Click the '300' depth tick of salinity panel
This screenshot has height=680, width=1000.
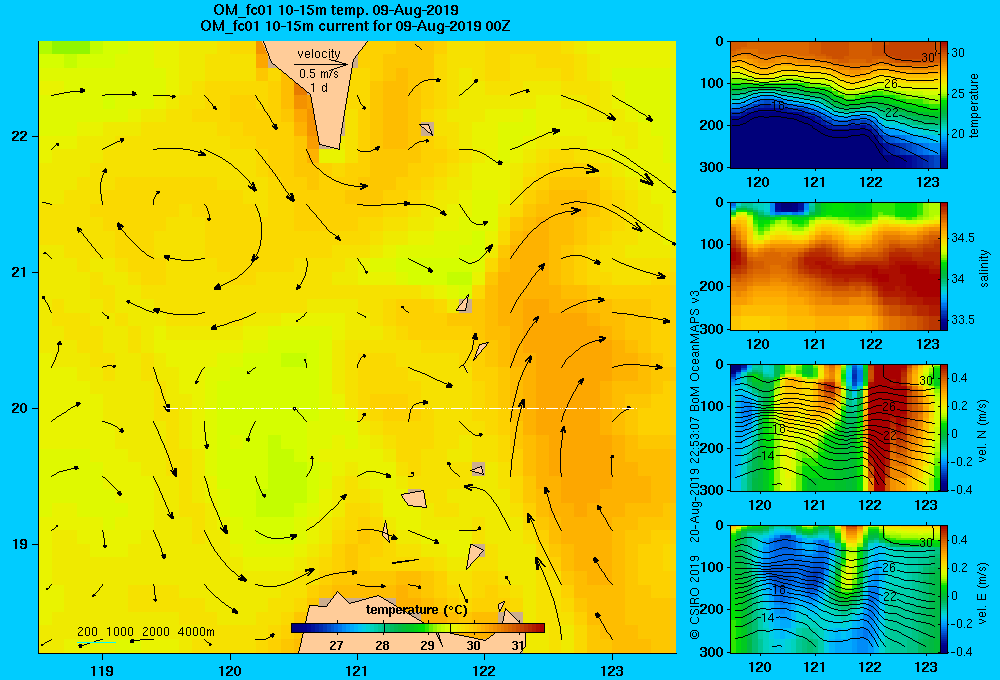712,329
